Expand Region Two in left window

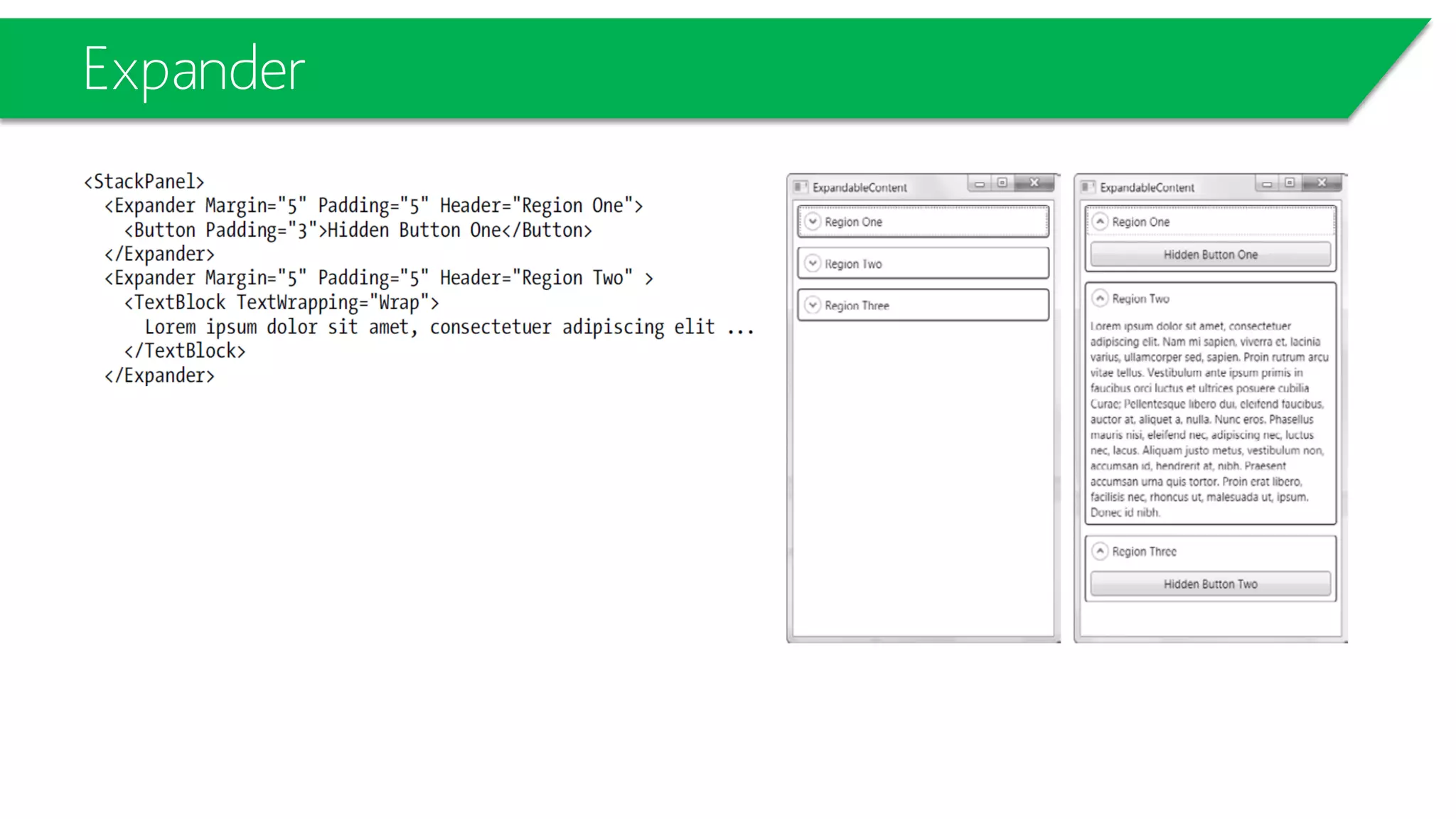[813, 264]
